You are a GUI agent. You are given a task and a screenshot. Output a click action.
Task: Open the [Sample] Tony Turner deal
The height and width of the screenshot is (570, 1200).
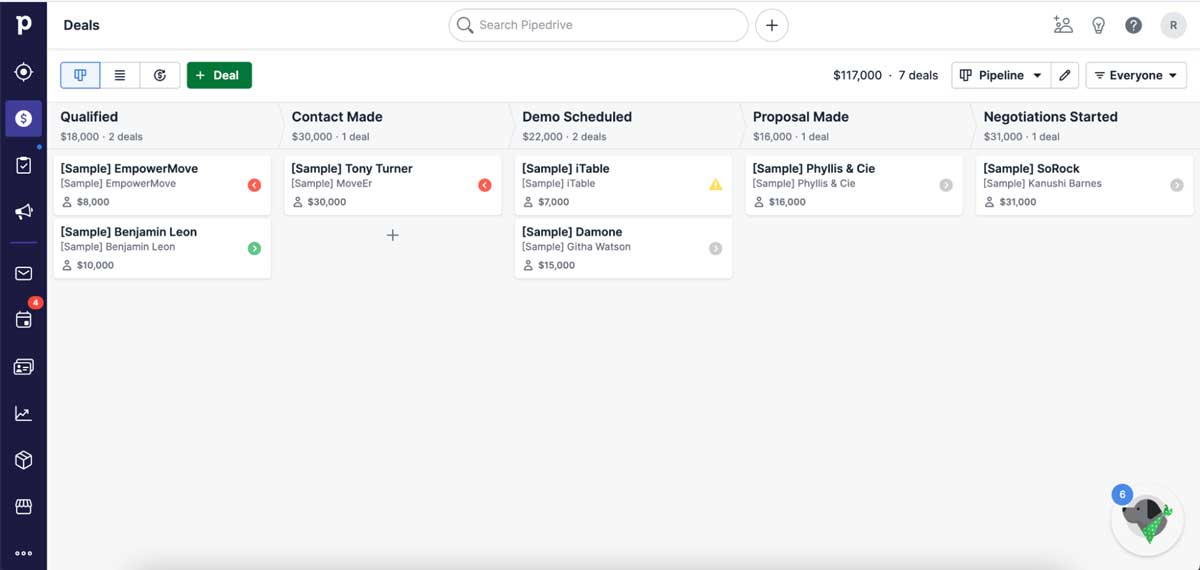[393, 185]
